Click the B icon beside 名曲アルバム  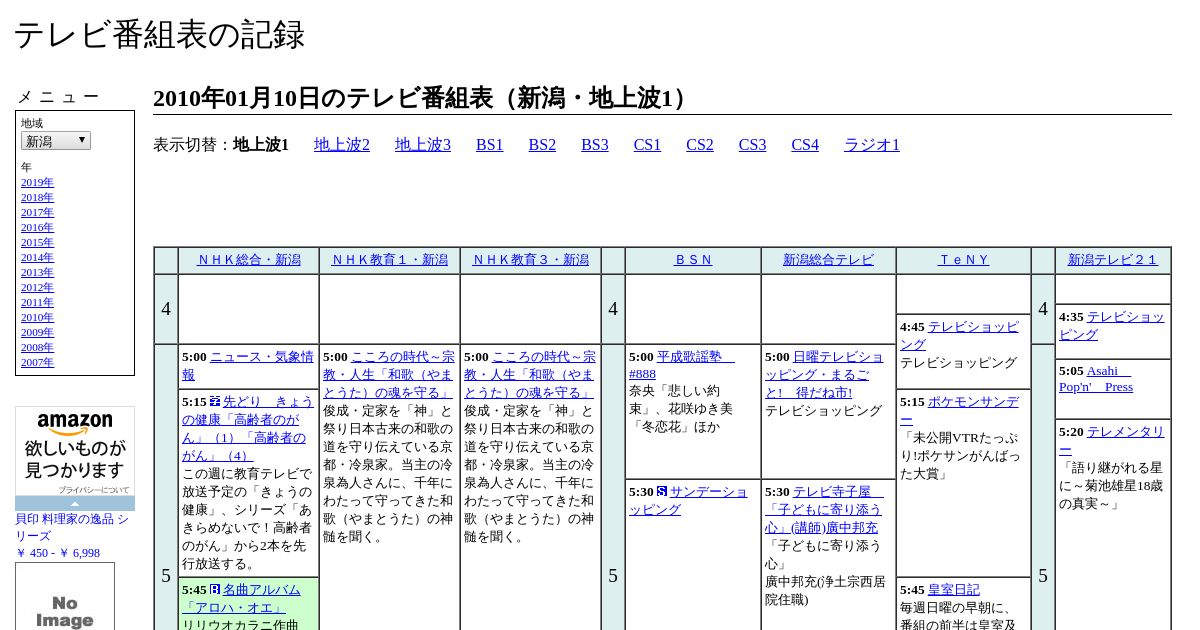click(215, 589)
